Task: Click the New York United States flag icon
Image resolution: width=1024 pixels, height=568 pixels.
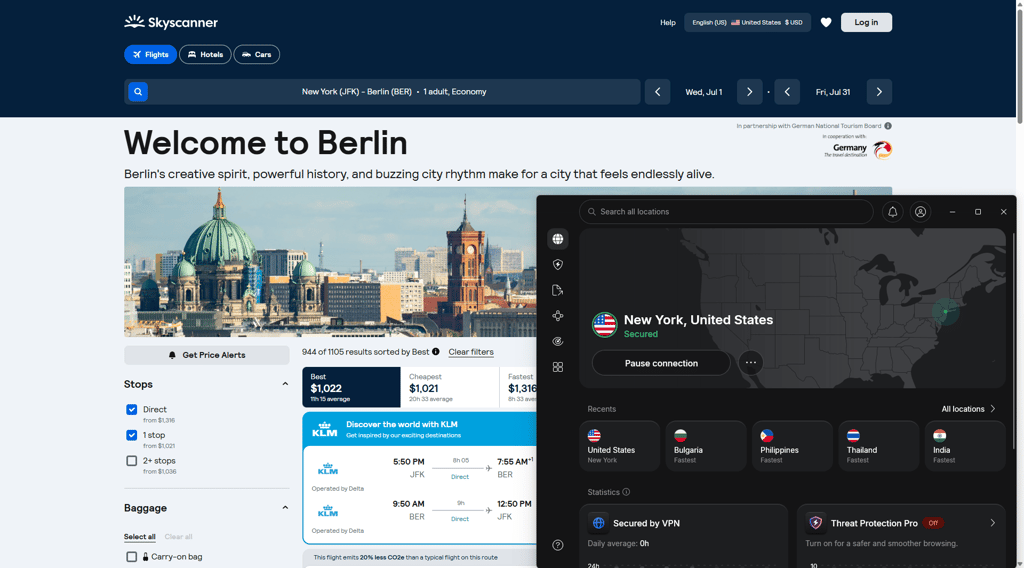Action: point(604,324)
